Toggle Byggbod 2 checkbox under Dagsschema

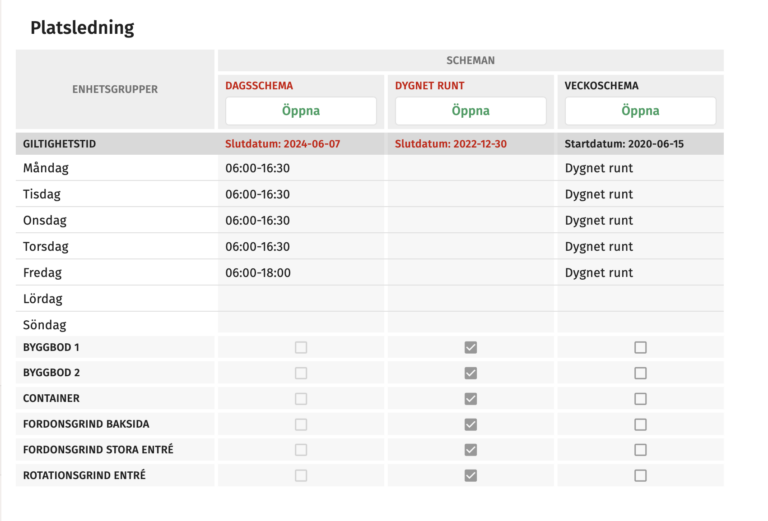pos(301,373)
